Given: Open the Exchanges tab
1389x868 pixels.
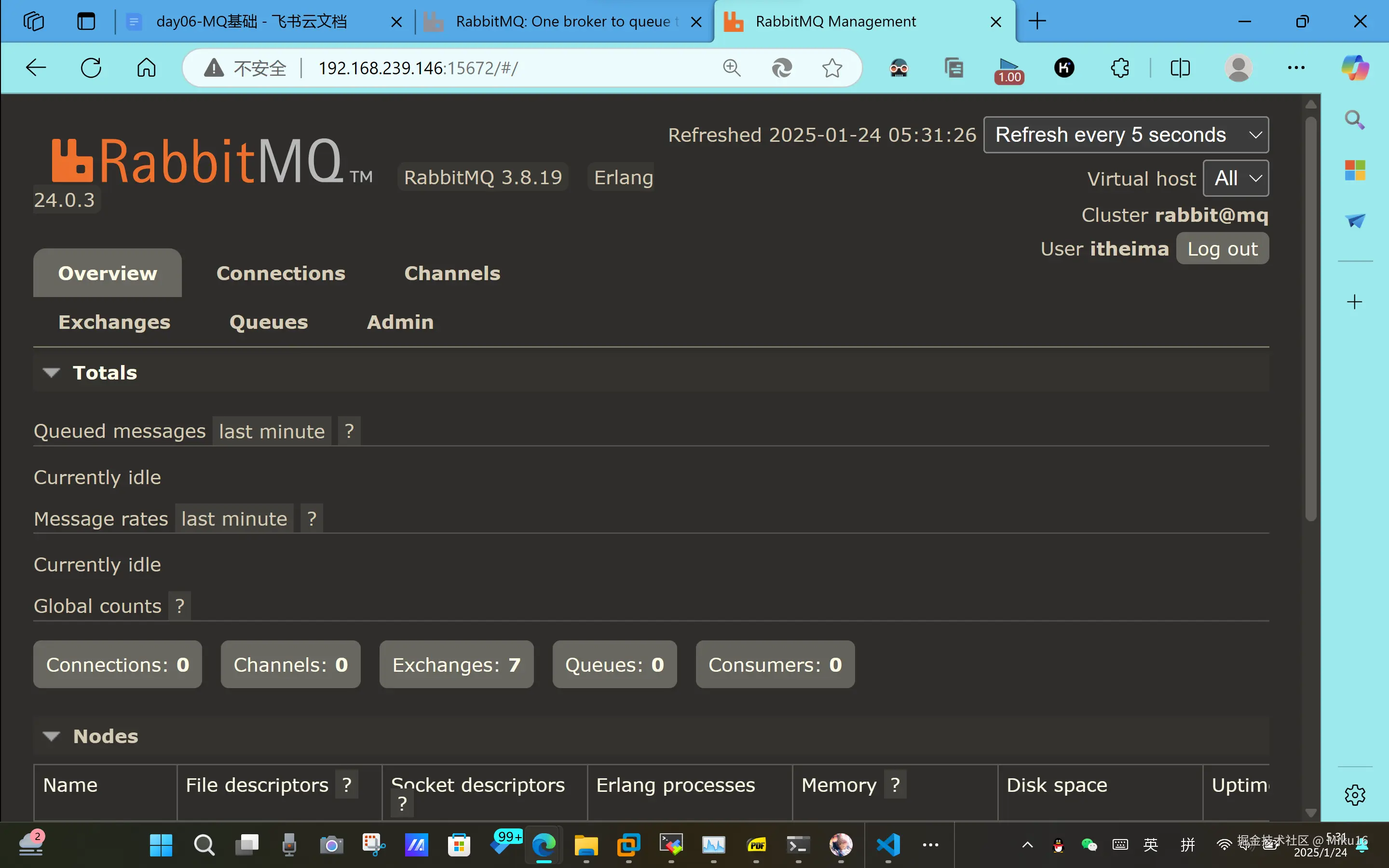Looking at the screenshot, I should pos(114,322).
